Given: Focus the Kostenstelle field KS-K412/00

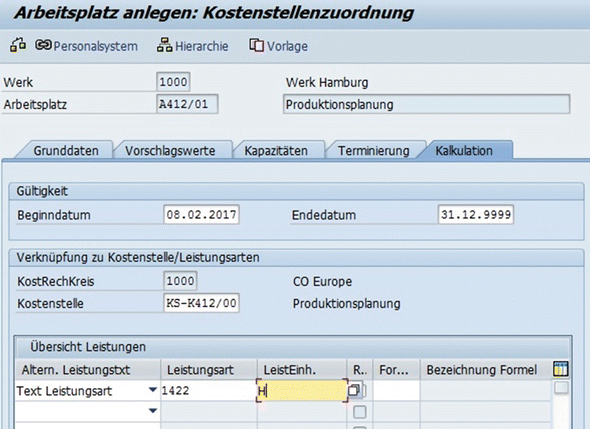Looking at the screenshot, I should pos(201,303).
